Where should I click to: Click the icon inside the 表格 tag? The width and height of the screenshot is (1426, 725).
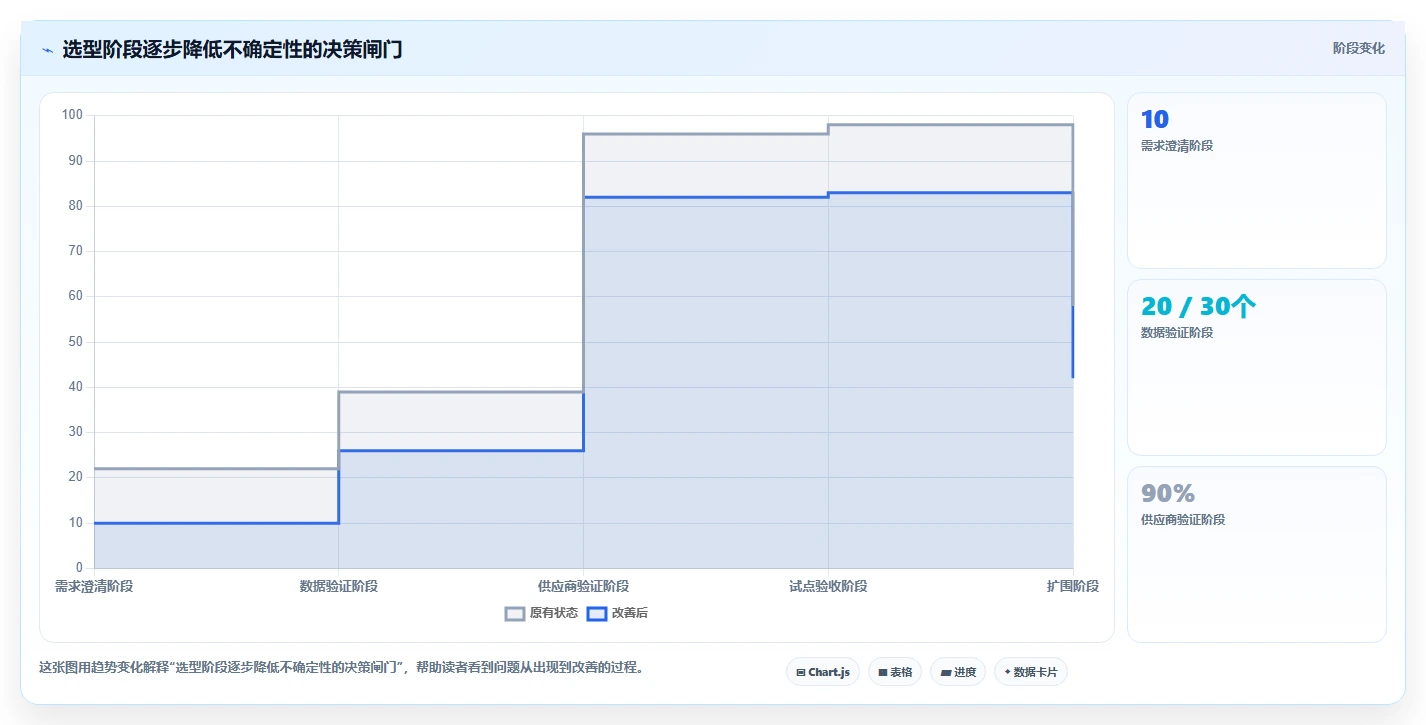[883, 673]
